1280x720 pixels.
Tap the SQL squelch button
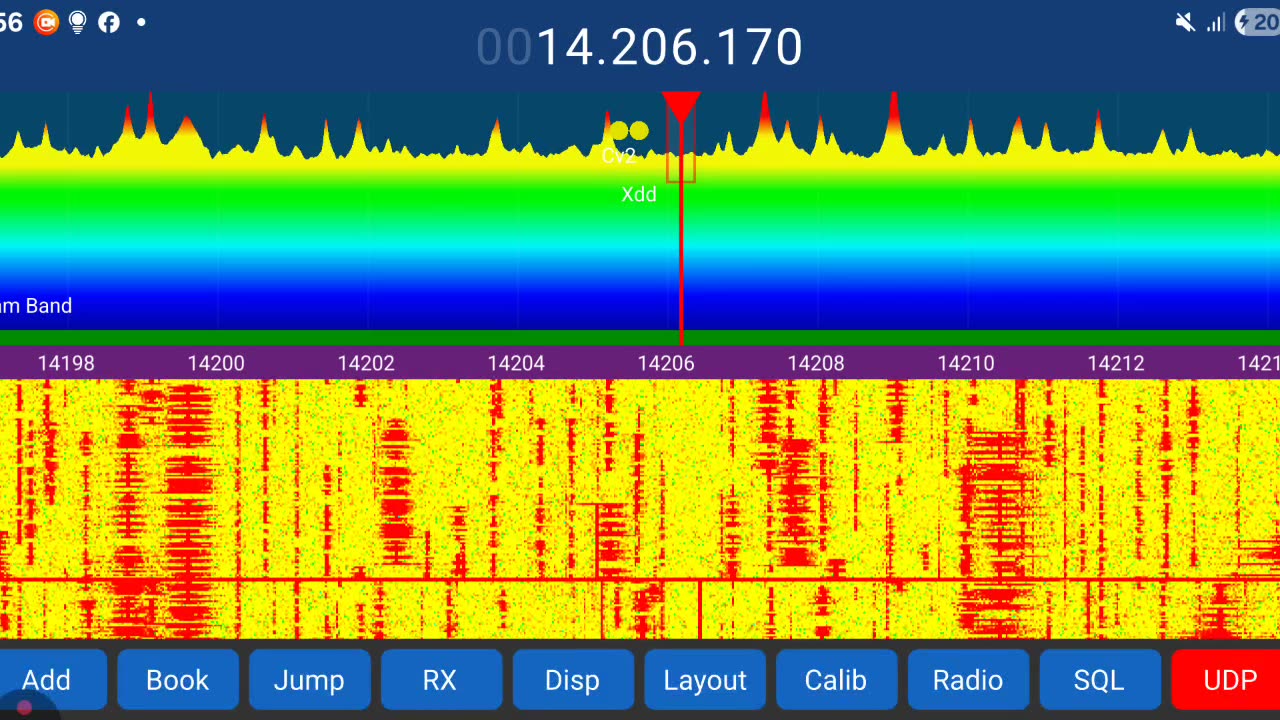(x=1099, y=680)
